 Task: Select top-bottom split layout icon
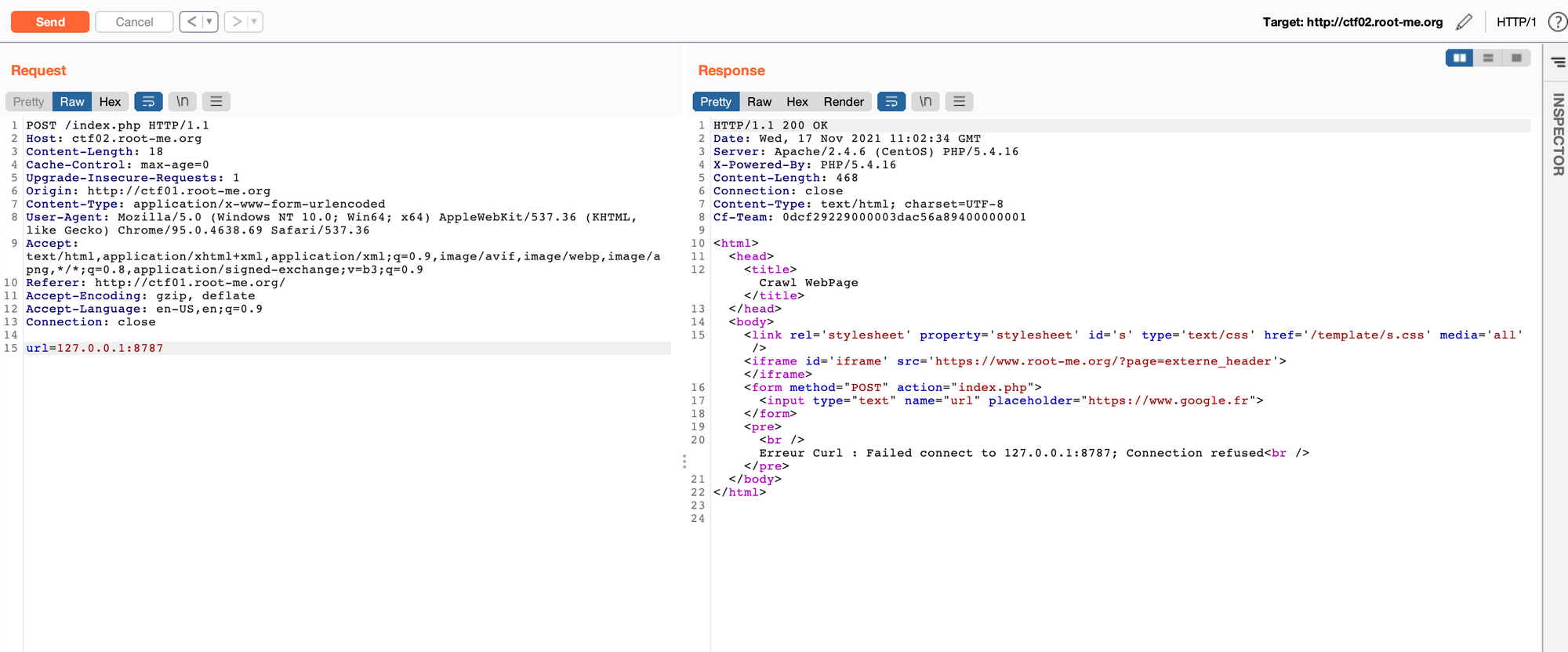(1488, 58)
